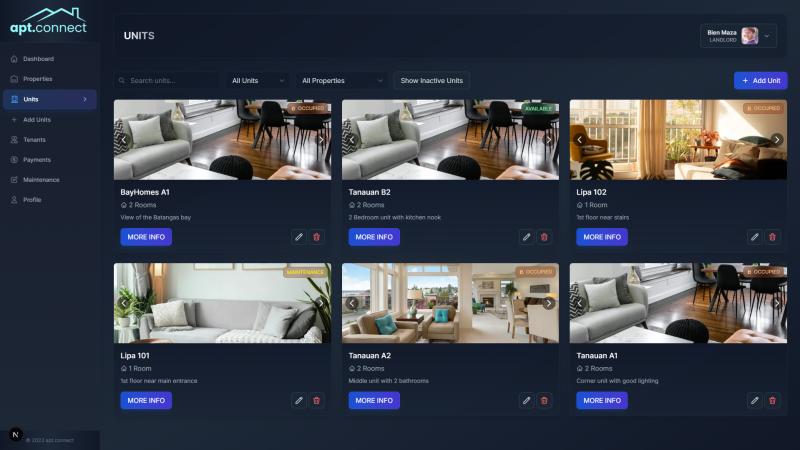This screenshot has width=800, height=450.
Task: Show next photo of Lipa 102
Action: tap(777, 139)
